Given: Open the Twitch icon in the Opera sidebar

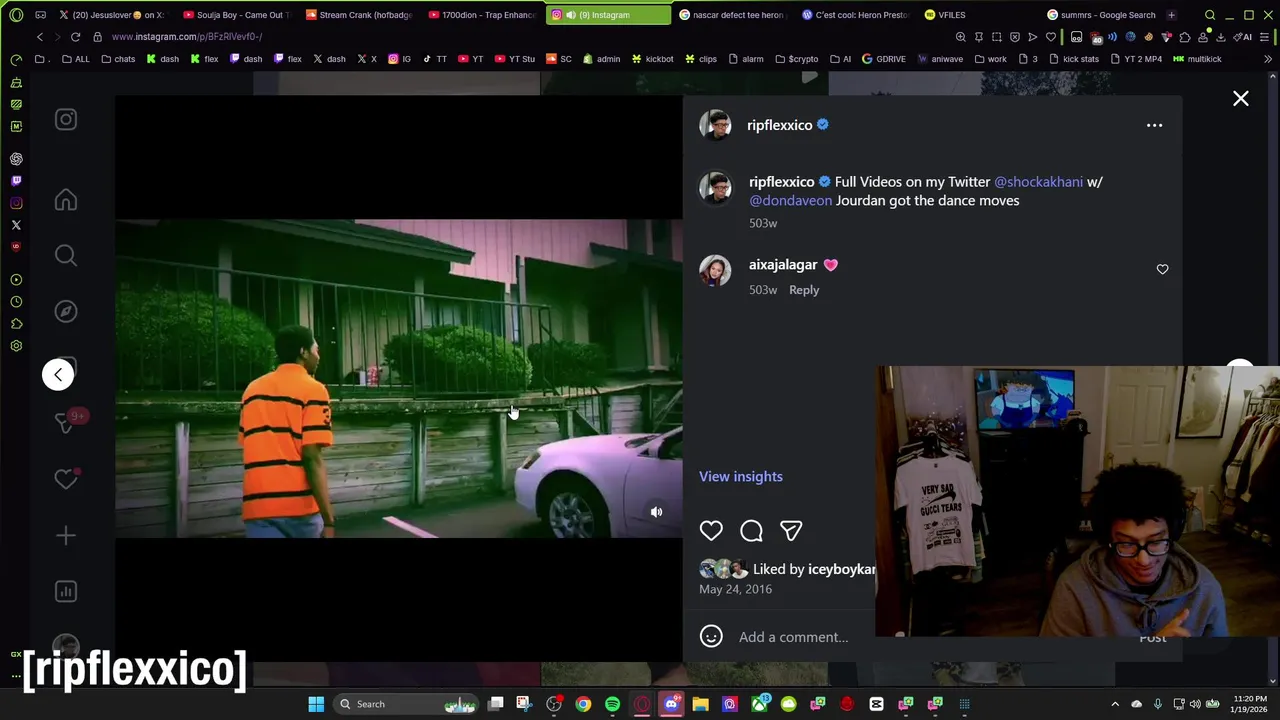Looking at the screenshot, I should pyautogui.click(x=16, y=181).
